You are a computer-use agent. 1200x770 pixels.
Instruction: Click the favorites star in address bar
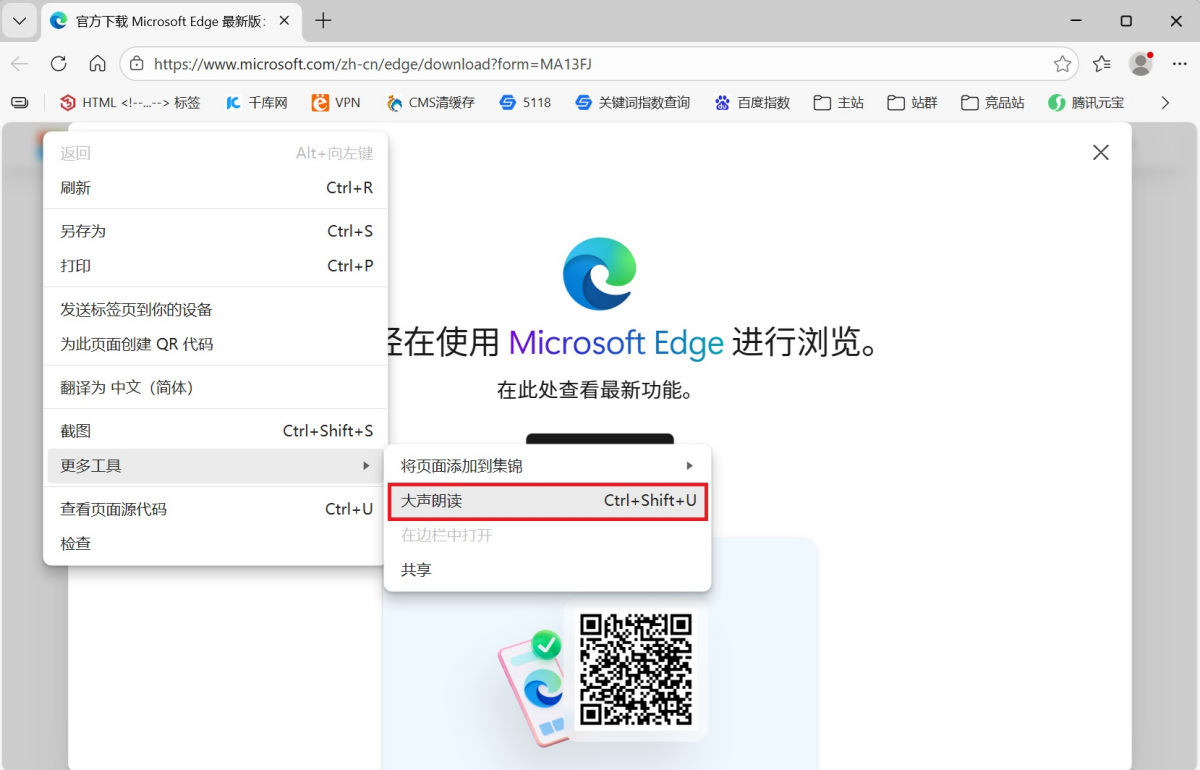pos(1063,63)
